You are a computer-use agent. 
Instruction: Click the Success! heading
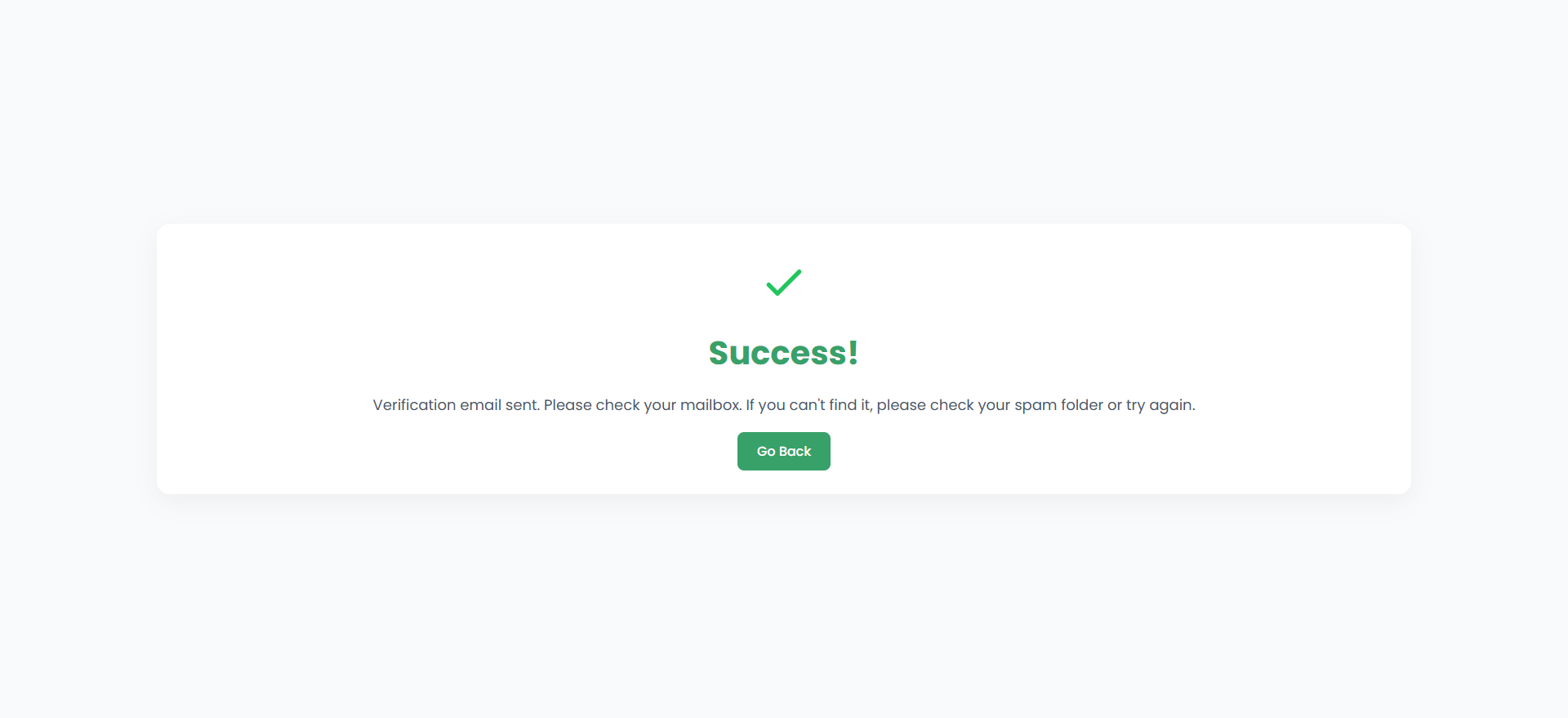point(783,353)
